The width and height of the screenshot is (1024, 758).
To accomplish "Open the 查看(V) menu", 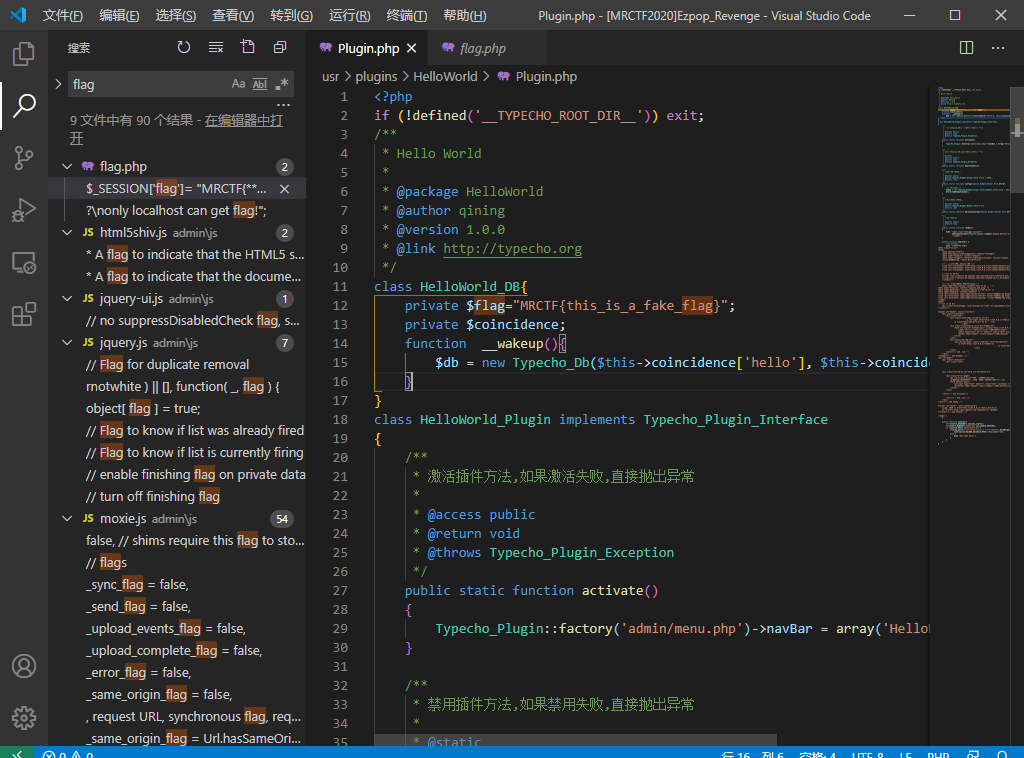I will click(233, 15).
